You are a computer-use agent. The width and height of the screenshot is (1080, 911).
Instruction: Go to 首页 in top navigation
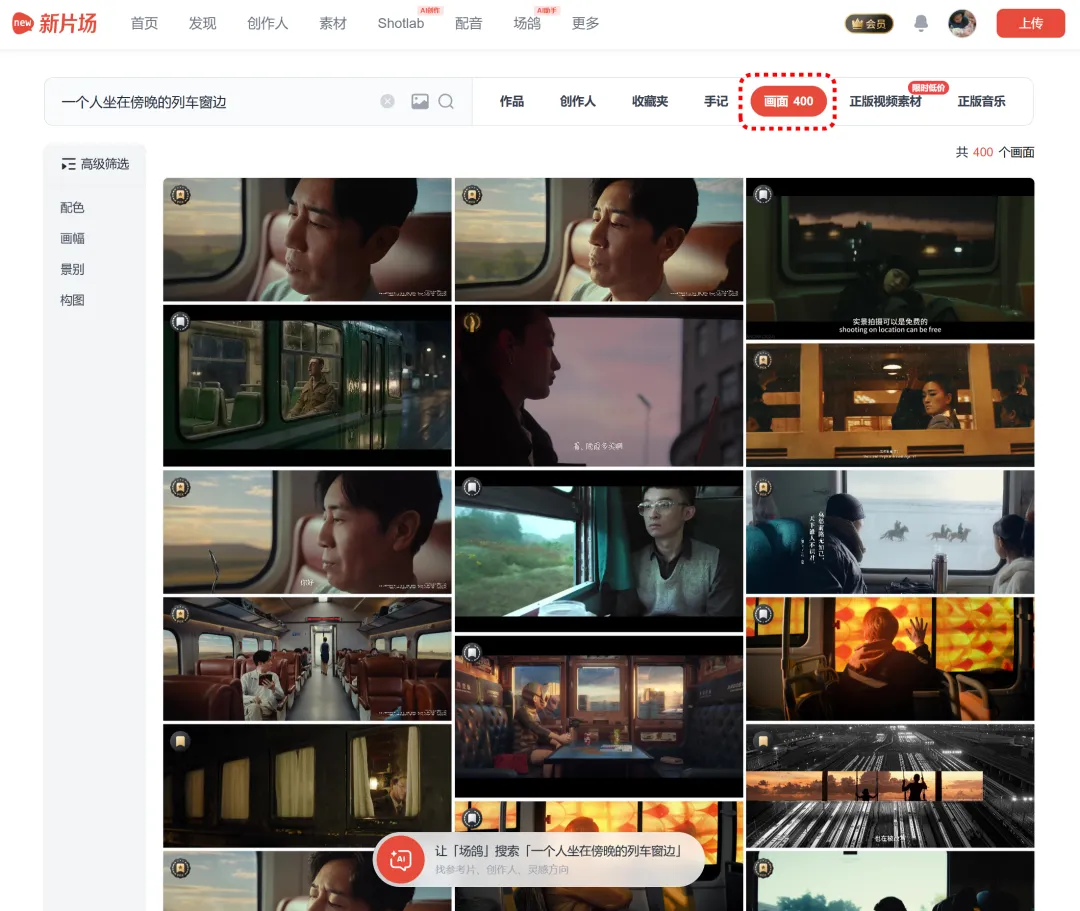[145, 23]
